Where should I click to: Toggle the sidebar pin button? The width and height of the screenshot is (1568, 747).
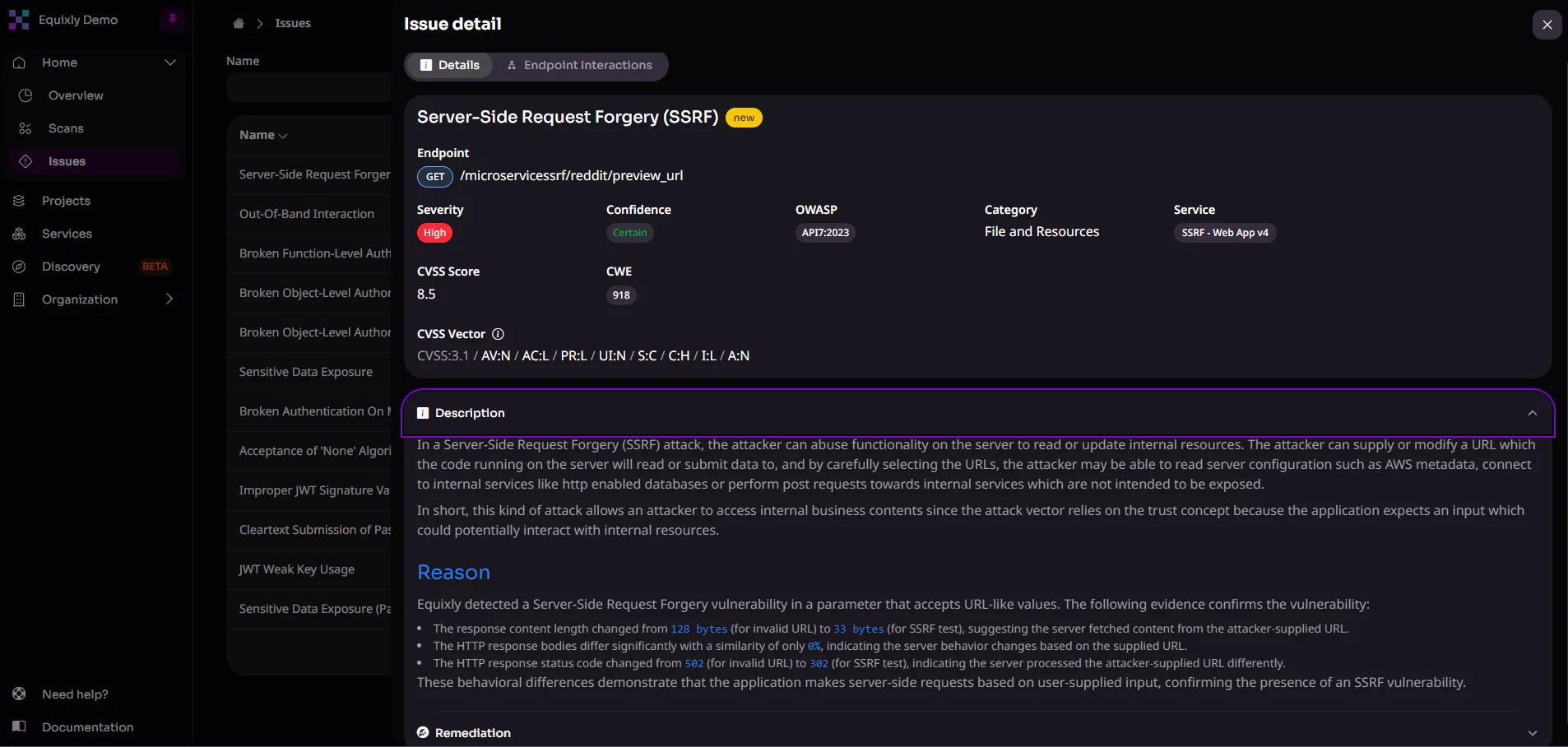(x=171, y=18)
